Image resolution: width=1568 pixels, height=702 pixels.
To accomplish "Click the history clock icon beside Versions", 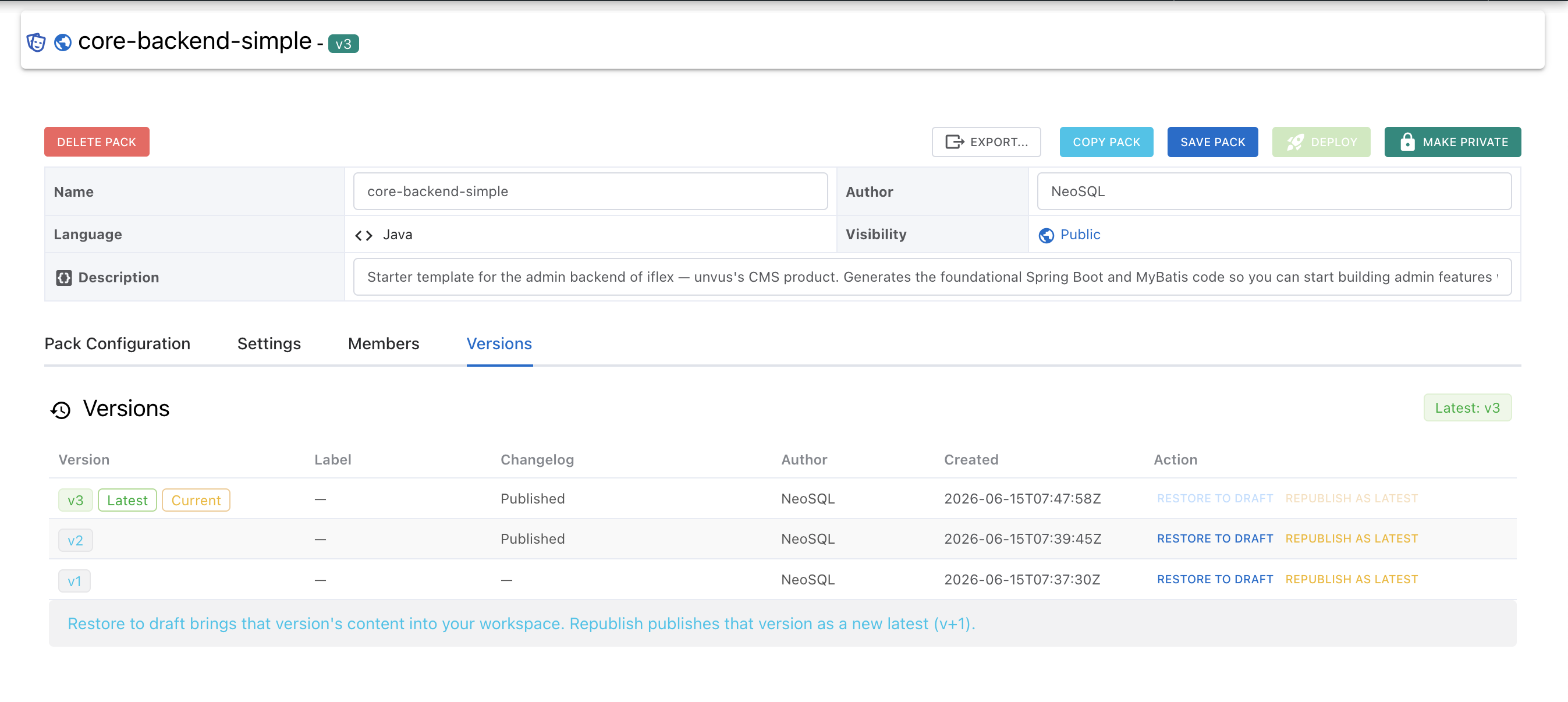I will tap(61, 410).
